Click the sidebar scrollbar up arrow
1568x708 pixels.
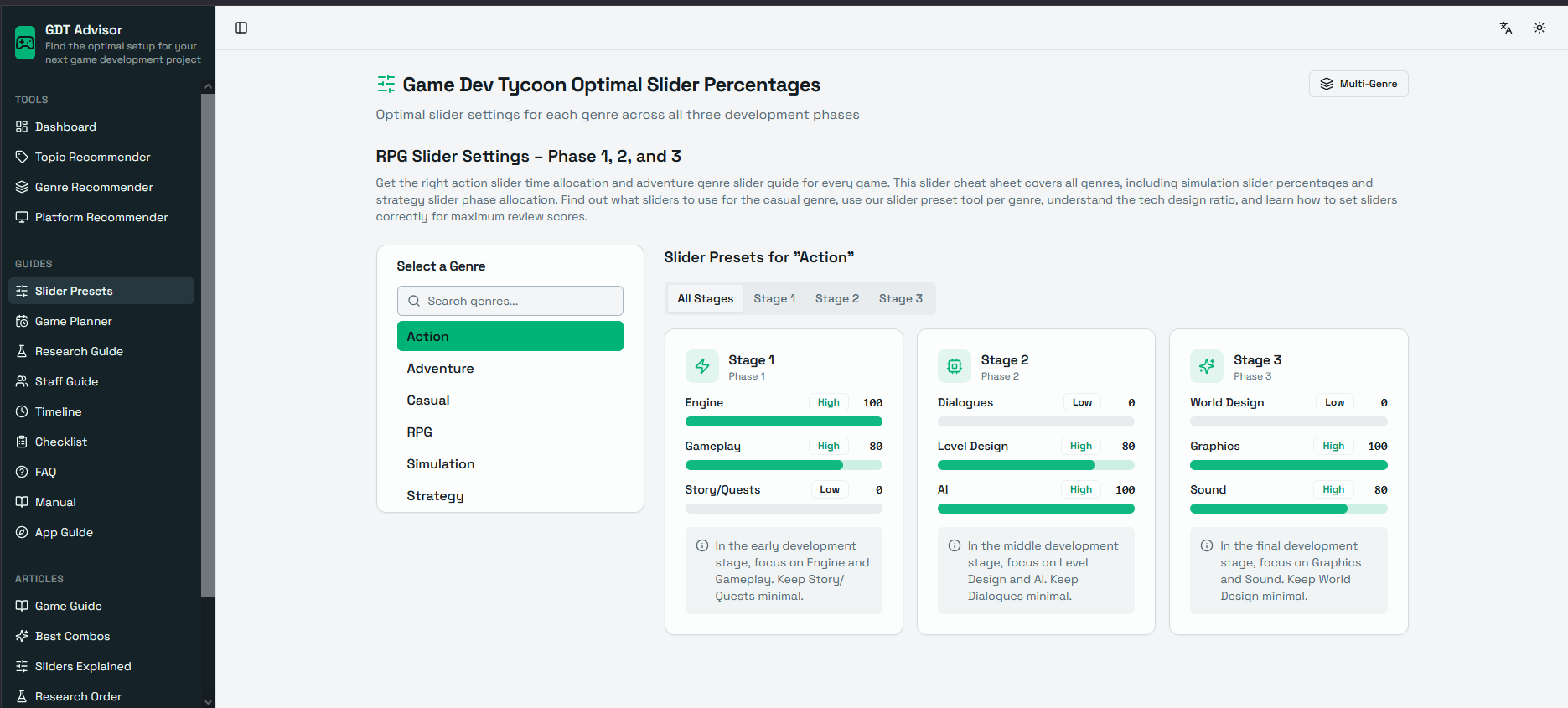point(209,86)
